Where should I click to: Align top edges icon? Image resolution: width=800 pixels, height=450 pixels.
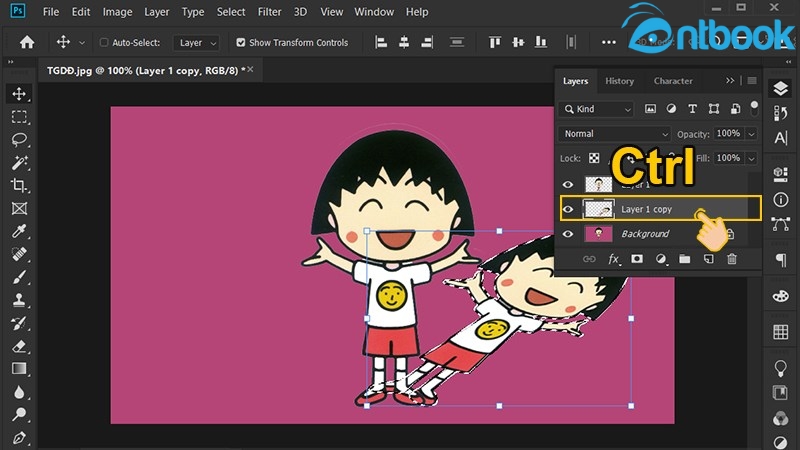(494, 42)
